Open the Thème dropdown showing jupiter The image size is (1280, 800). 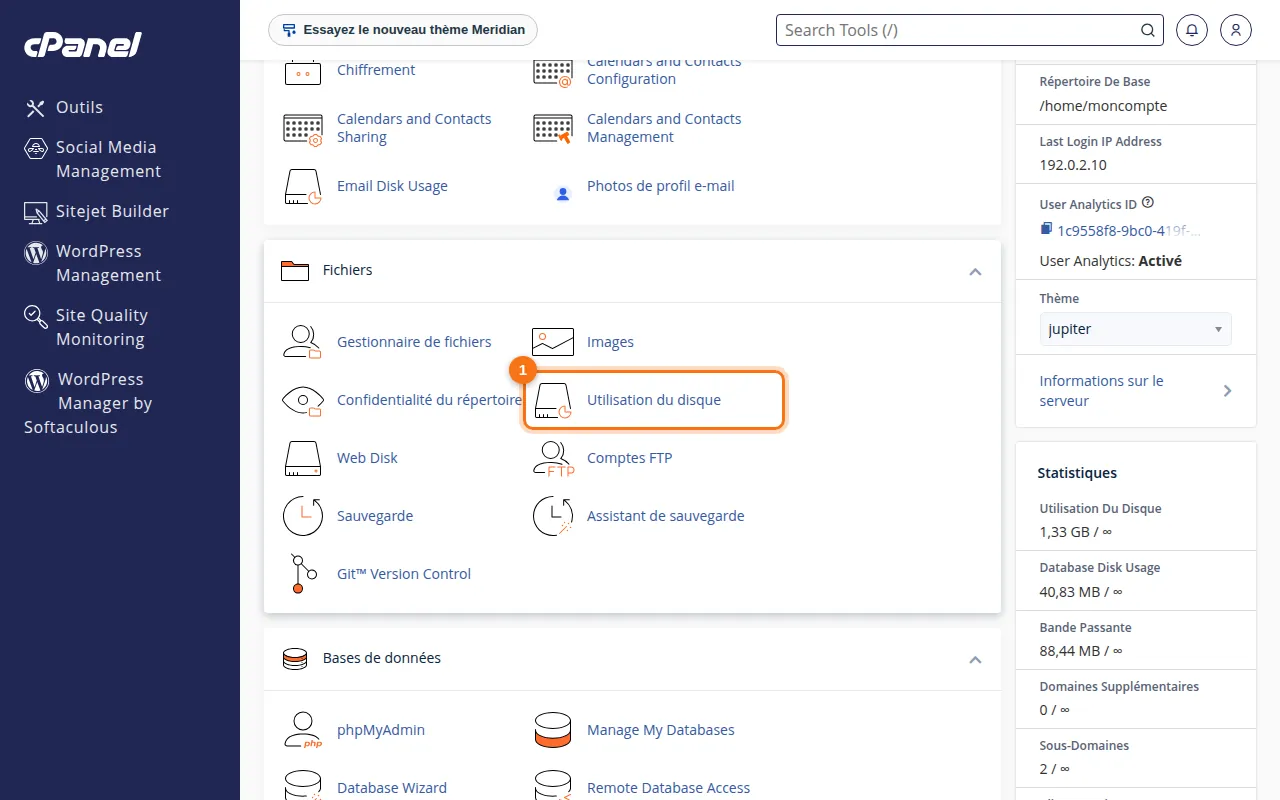(x=1136, y=329)
